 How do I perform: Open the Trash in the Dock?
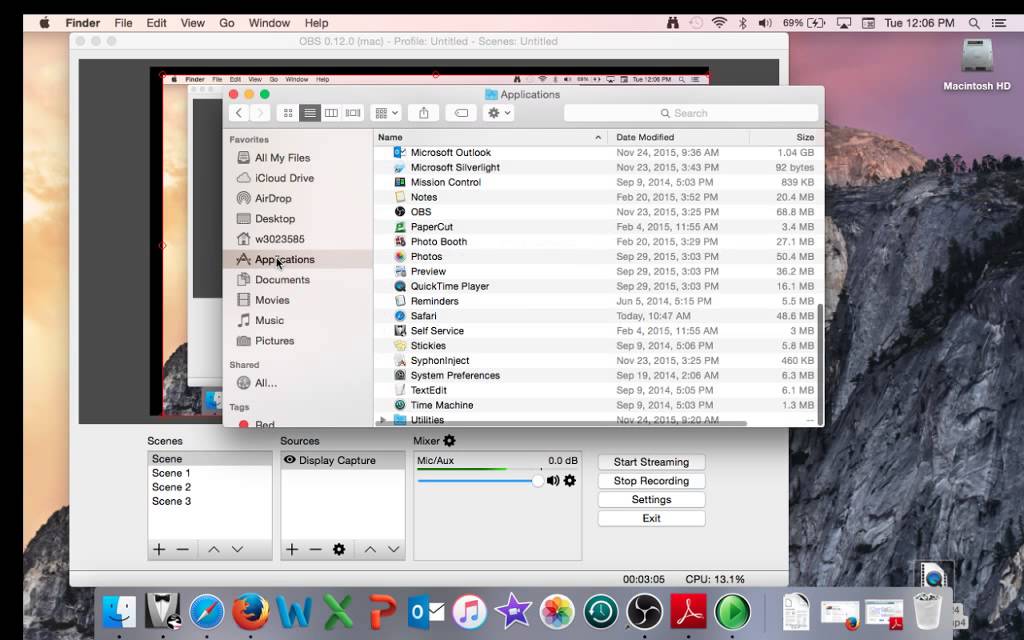(x=927, y=611)
